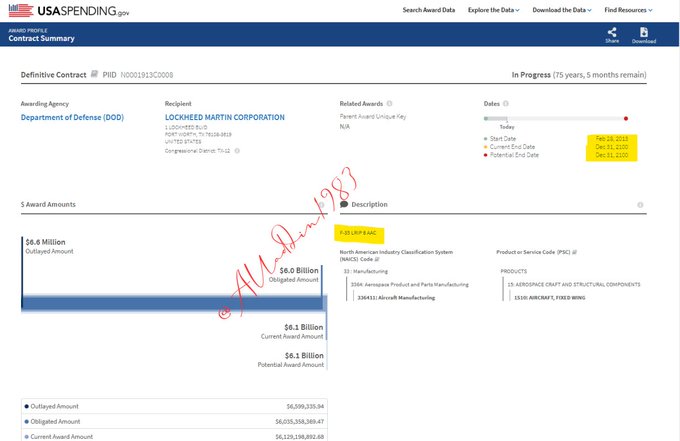Click the red potential end date timeline marker
Image resolution: width=680 pixels, height=441 pixels.
click(x=626, y=118)
